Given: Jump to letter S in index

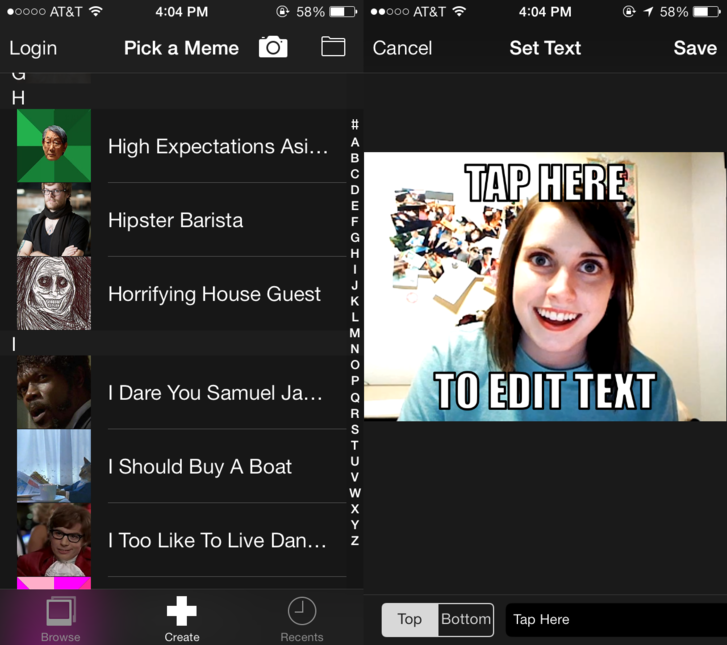Looking at the screenshot, I should pos(355,429).
